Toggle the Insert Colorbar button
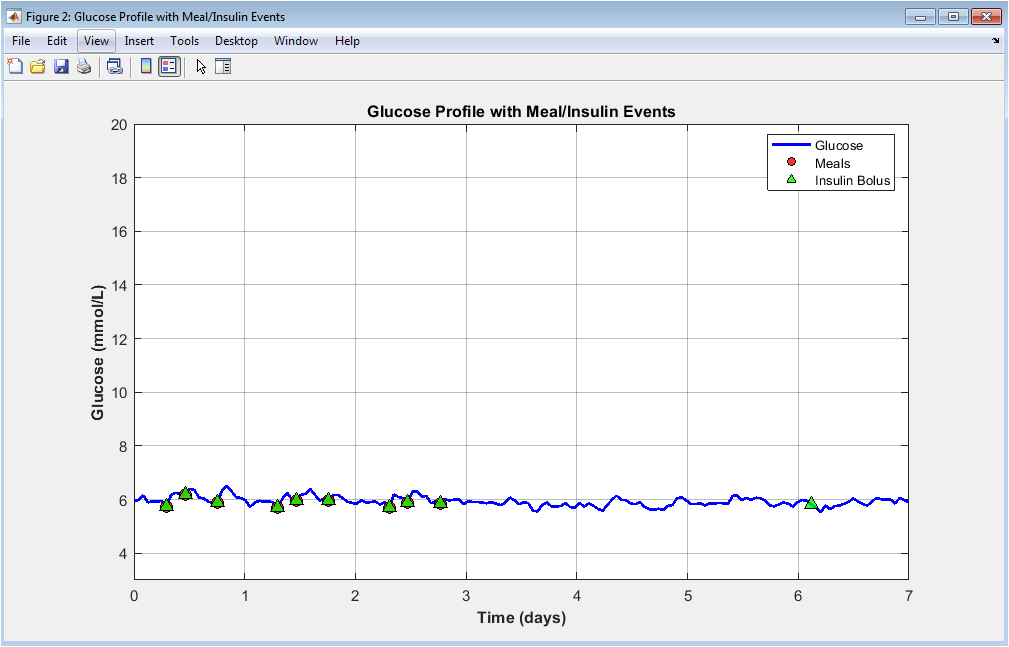 point(146,67)
